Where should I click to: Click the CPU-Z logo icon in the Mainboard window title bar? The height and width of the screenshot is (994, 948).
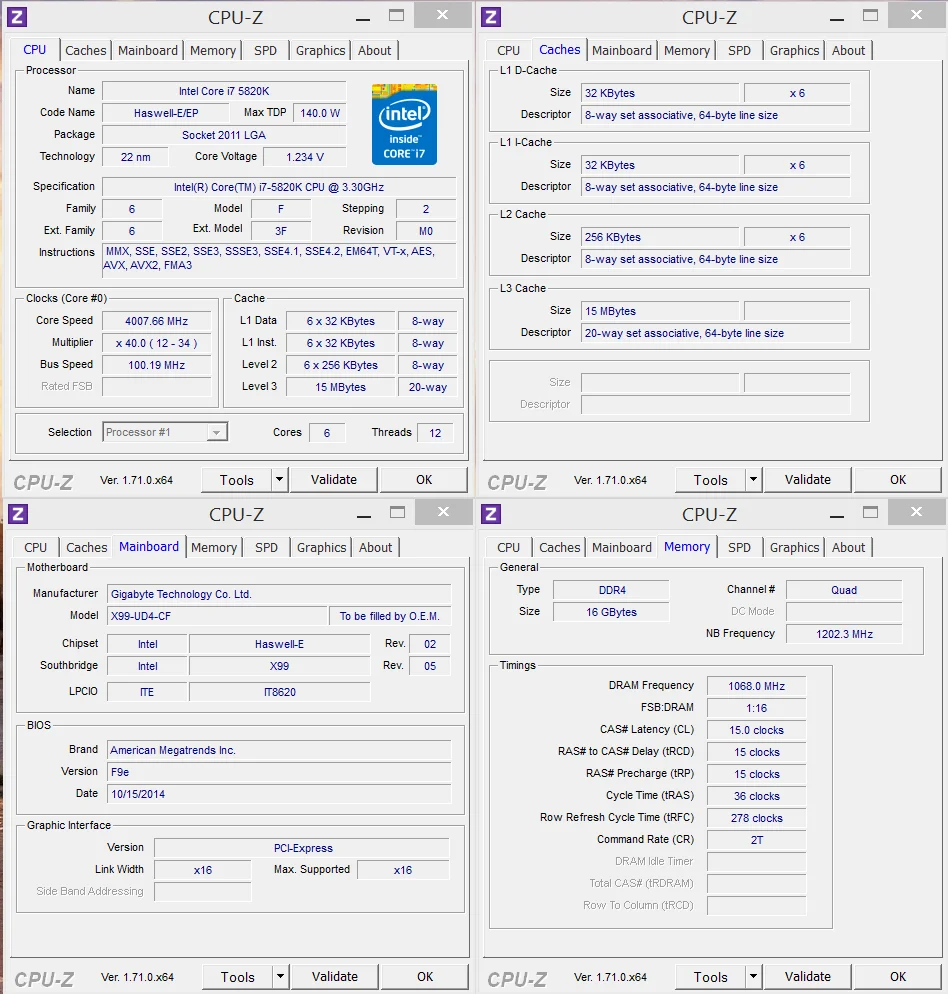click(18, 514)
